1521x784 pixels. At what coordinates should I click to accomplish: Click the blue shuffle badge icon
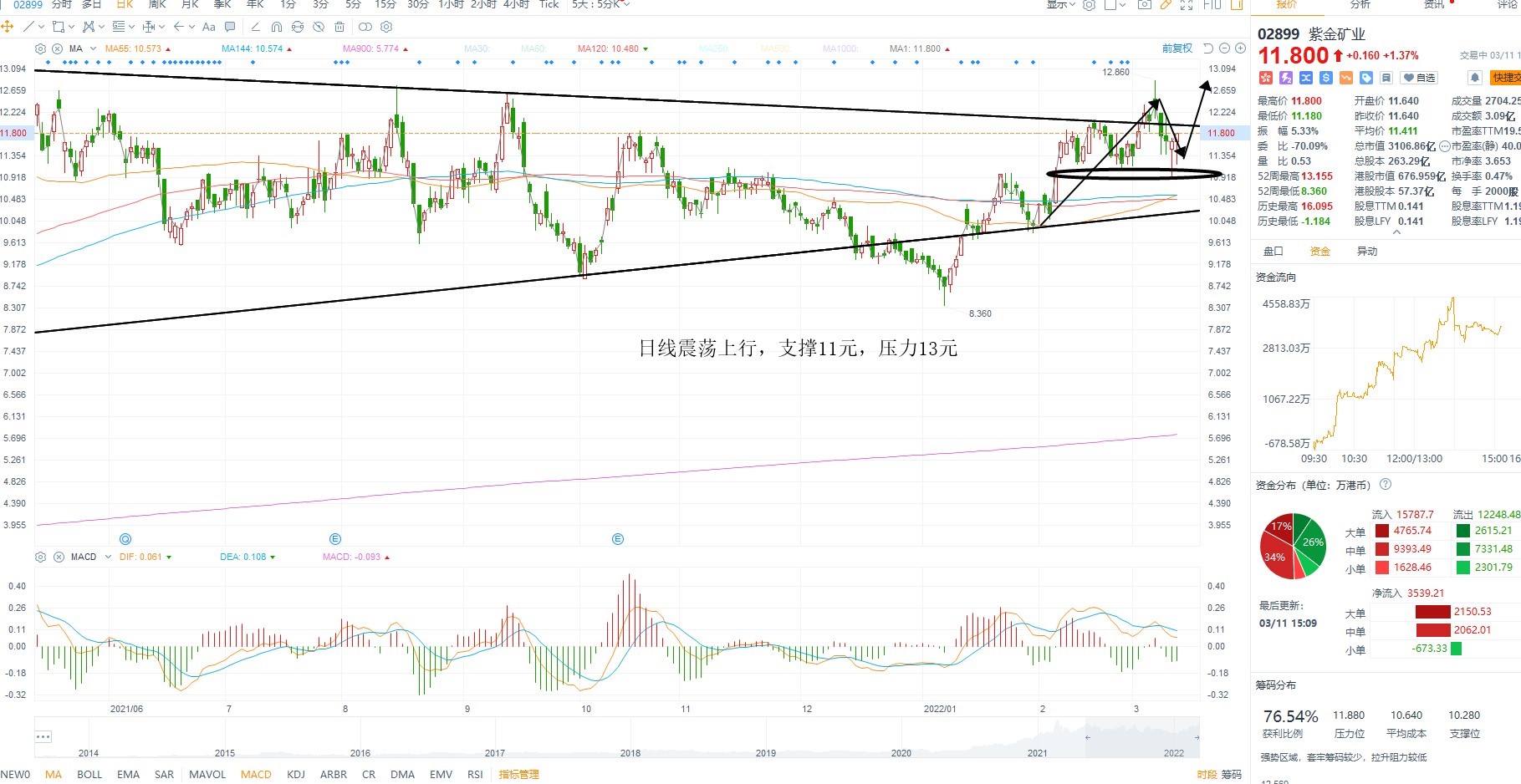(x=1306, y=78)
